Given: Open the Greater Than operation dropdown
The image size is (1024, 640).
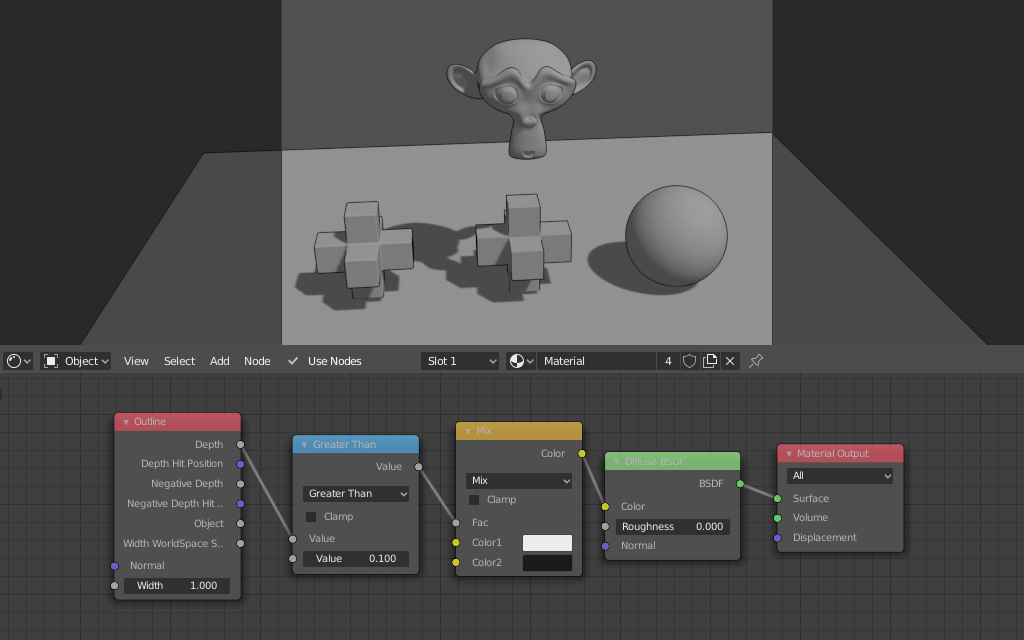Looking at the screenshot, I should 356,494.
